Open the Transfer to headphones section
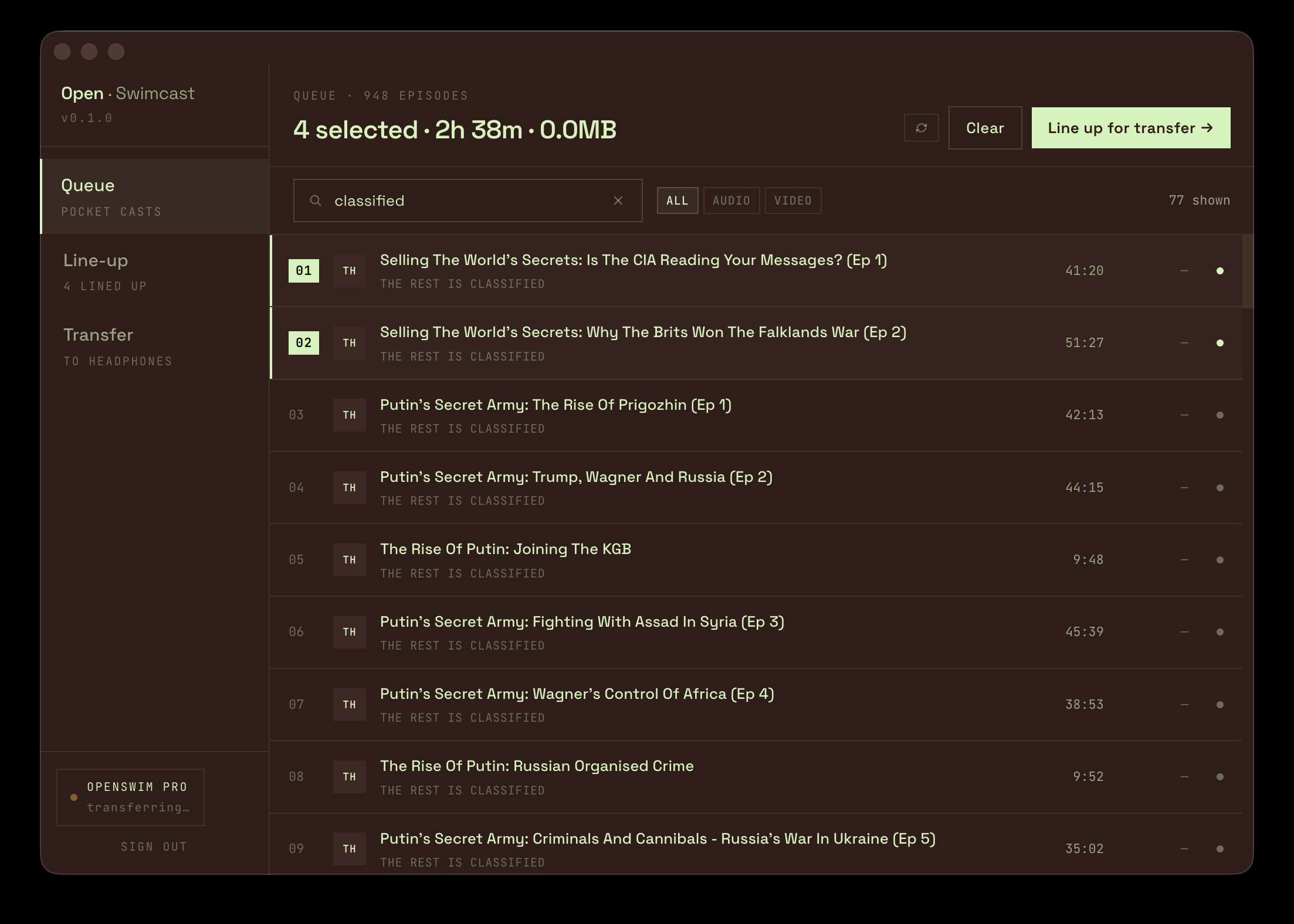1294x924 pixels. [x=155, y=346]
